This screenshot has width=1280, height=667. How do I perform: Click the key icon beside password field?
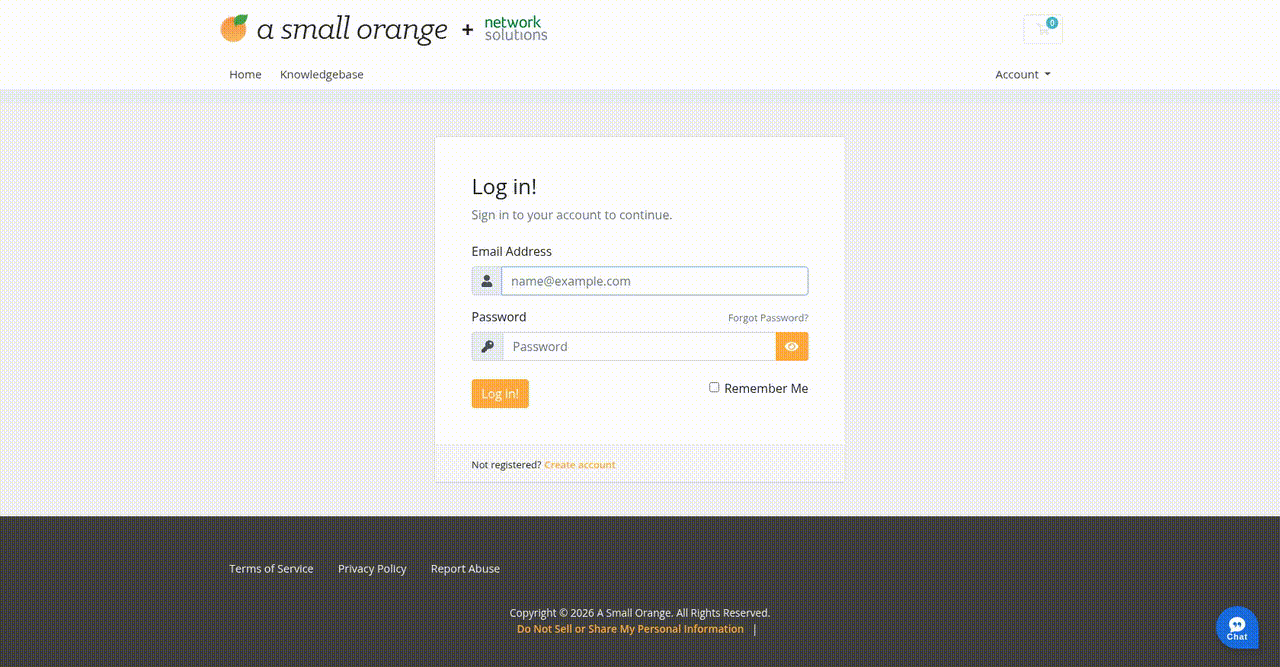(488, 346)
